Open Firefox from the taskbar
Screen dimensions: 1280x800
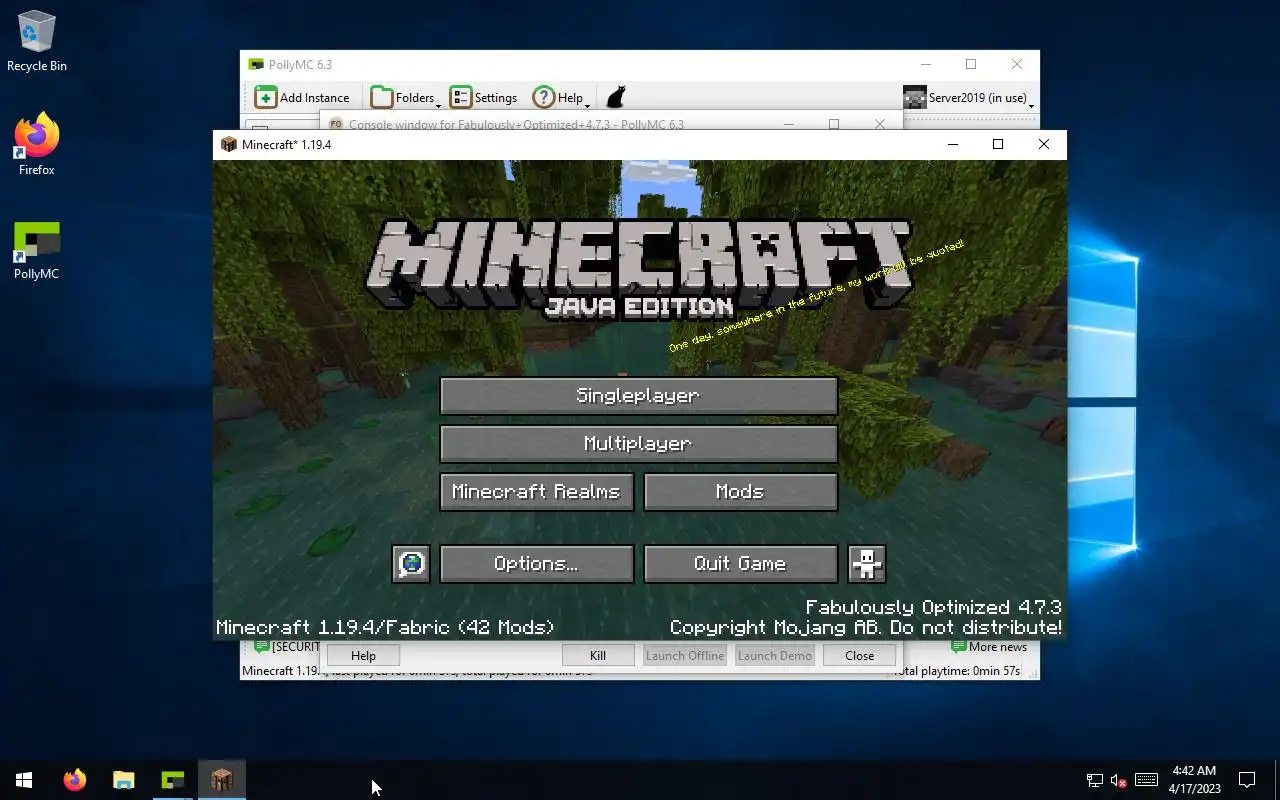[x=75, y=780]
